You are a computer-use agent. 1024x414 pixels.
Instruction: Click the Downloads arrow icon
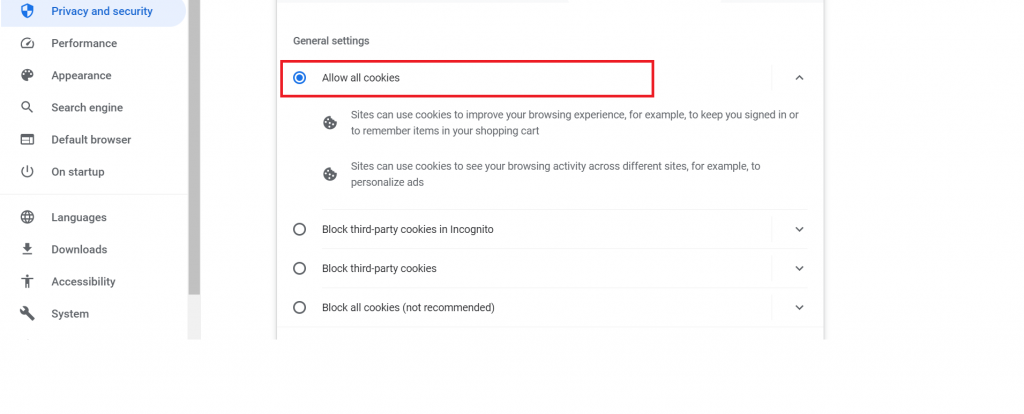28,249
